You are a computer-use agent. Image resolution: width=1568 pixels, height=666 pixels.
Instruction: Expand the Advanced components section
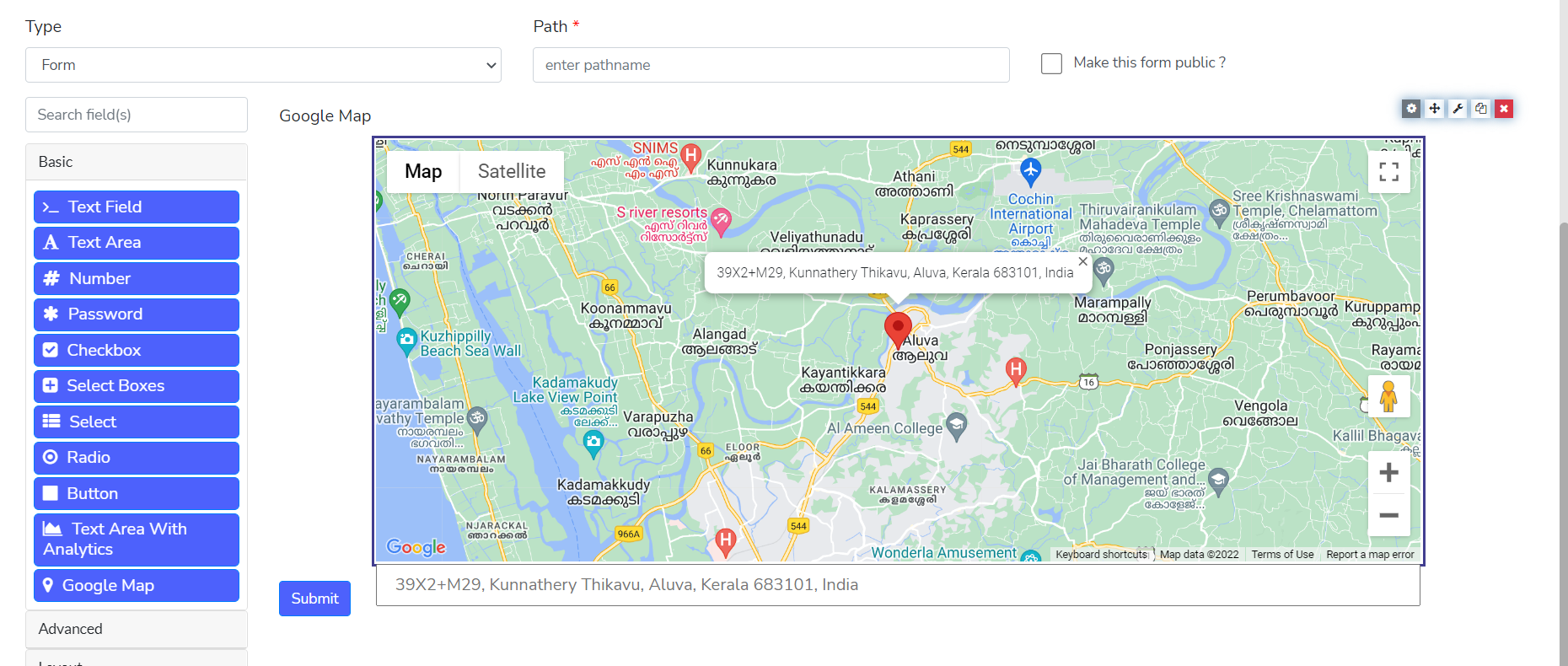[x=137, y=629]
